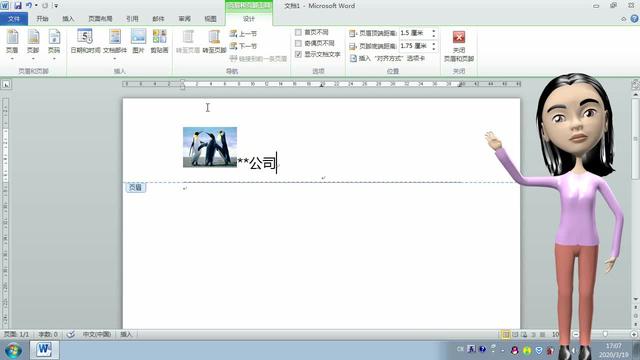Viewport: 640px width, 360px height.
Task: Switch to Web Layout view icon
Action: [524, 334]
